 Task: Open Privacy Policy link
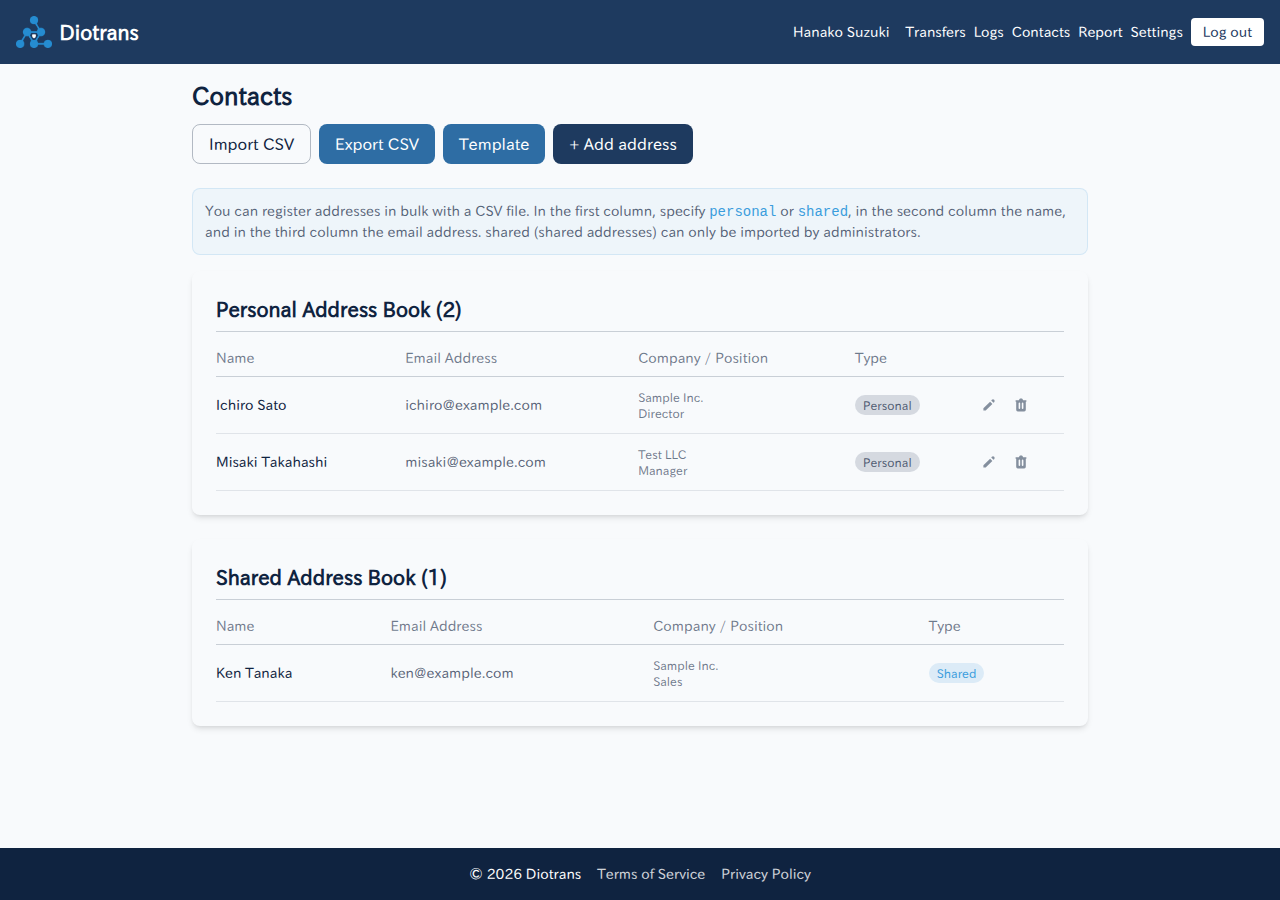click(766, 874)
